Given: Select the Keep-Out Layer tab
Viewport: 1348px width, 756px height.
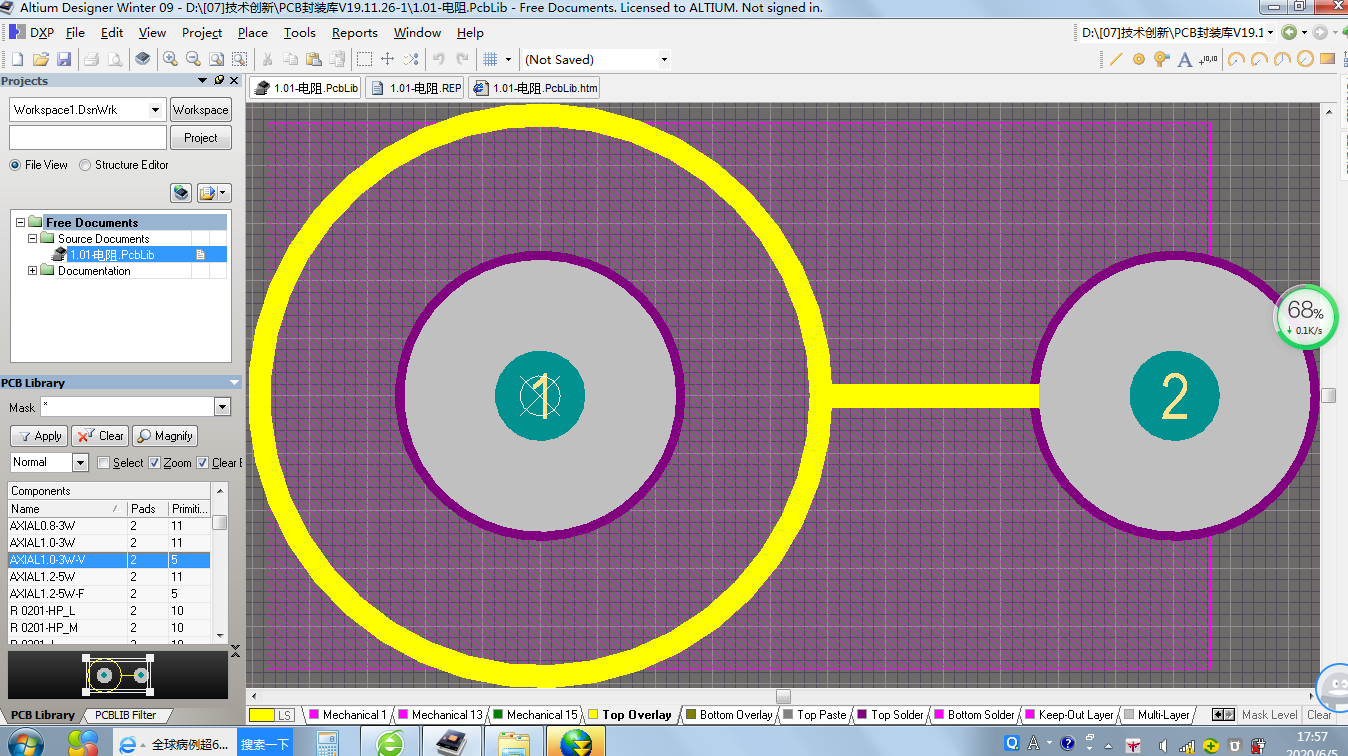Looking at the screenshot, I should click(x=1068, y=715).
